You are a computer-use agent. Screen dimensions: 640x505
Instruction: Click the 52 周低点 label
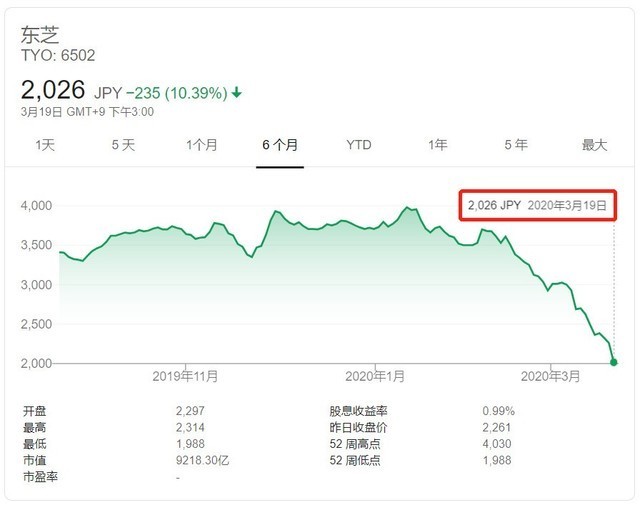click(x=355, y=460)
